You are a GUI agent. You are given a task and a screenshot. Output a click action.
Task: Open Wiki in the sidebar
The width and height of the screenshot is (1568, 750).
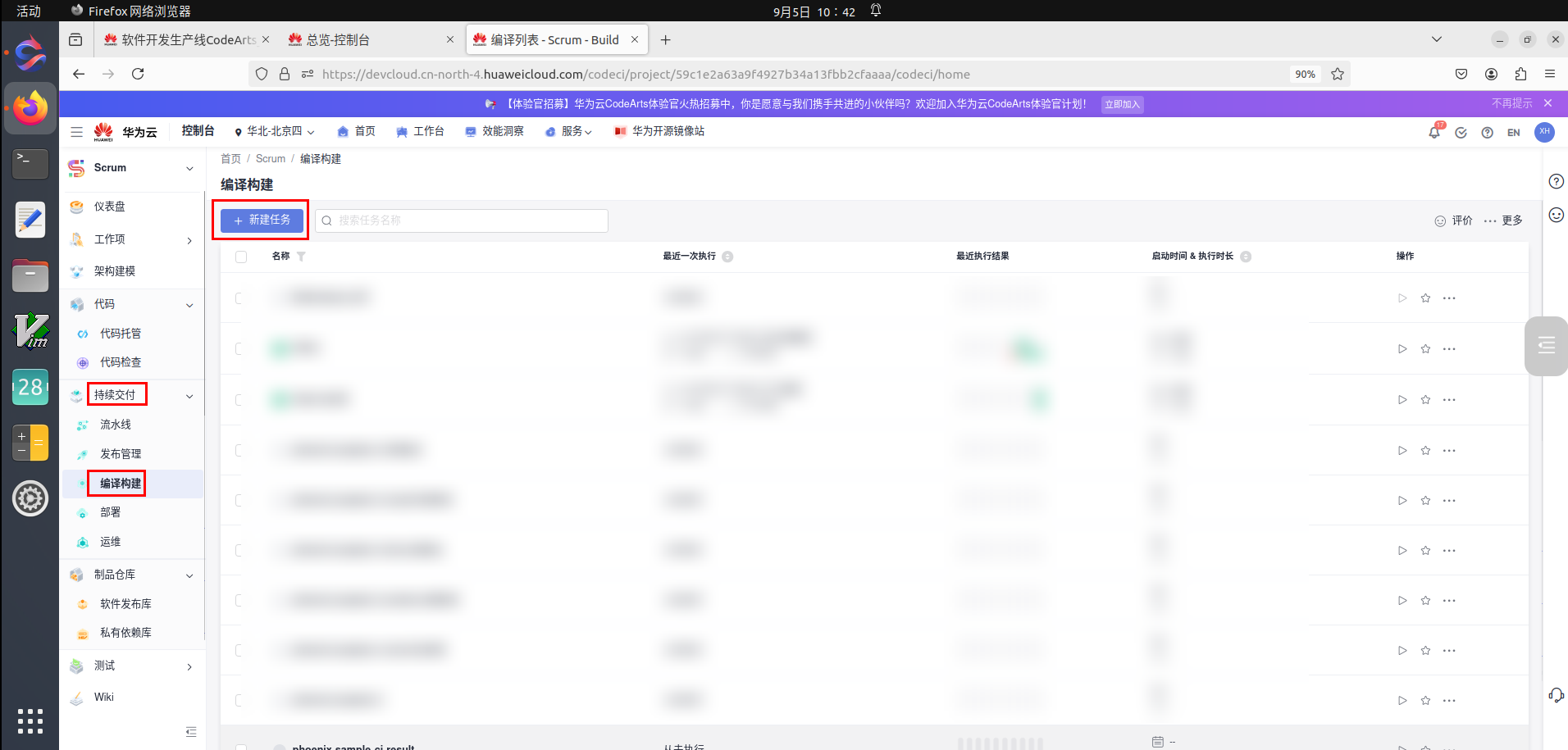click(104, 698)
